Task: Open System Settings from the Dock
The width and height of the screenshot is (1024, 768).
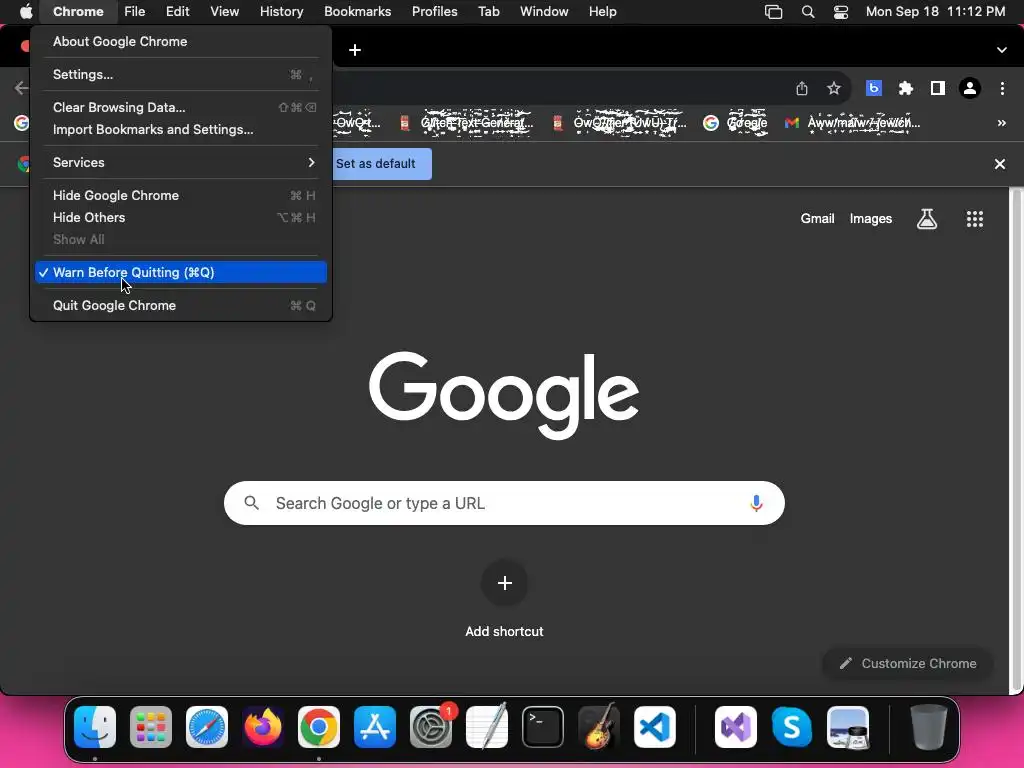Action: click(431, 727)
